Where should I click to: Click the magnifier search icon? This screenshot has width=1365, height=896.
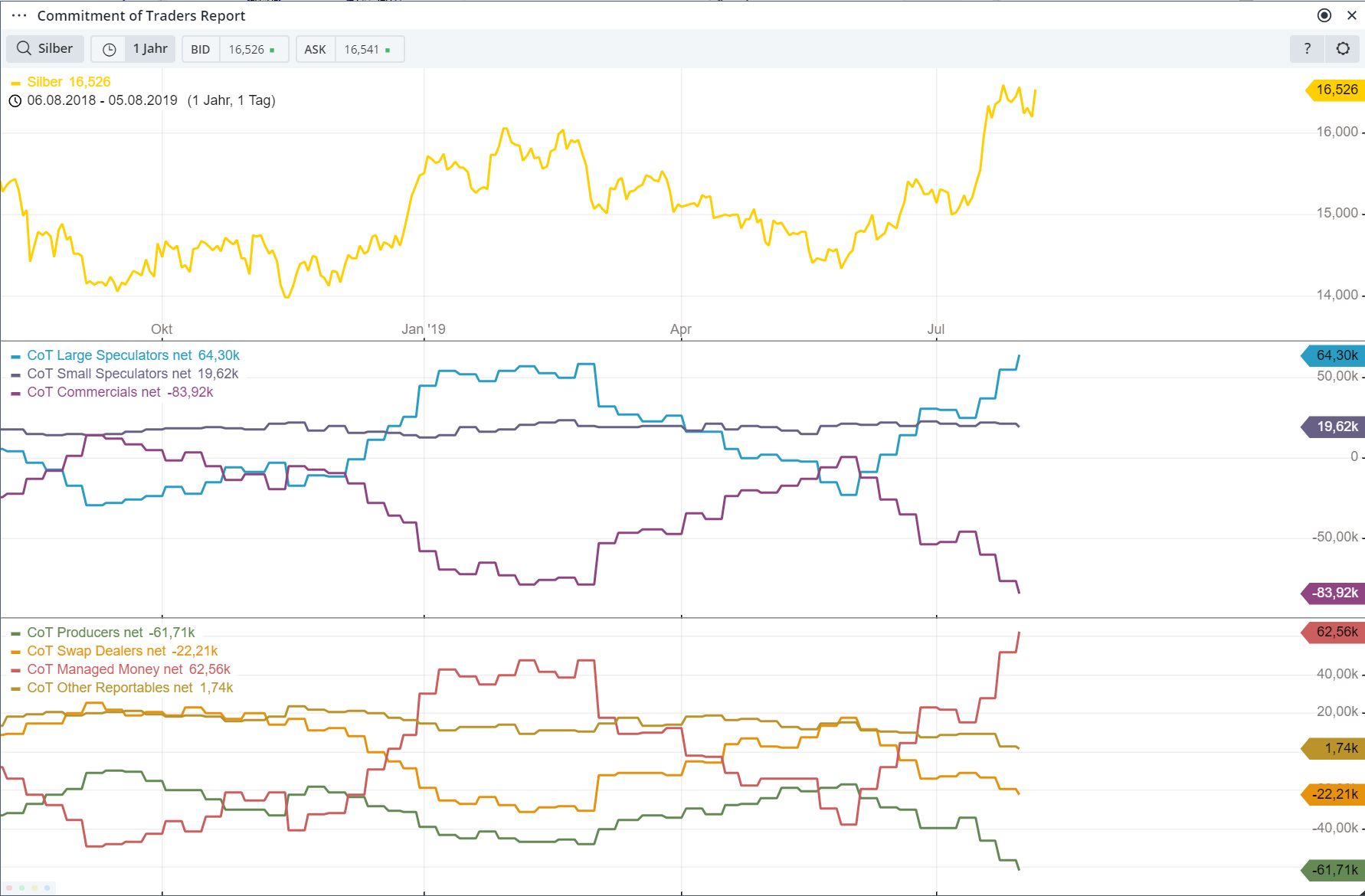coord(24,48)
